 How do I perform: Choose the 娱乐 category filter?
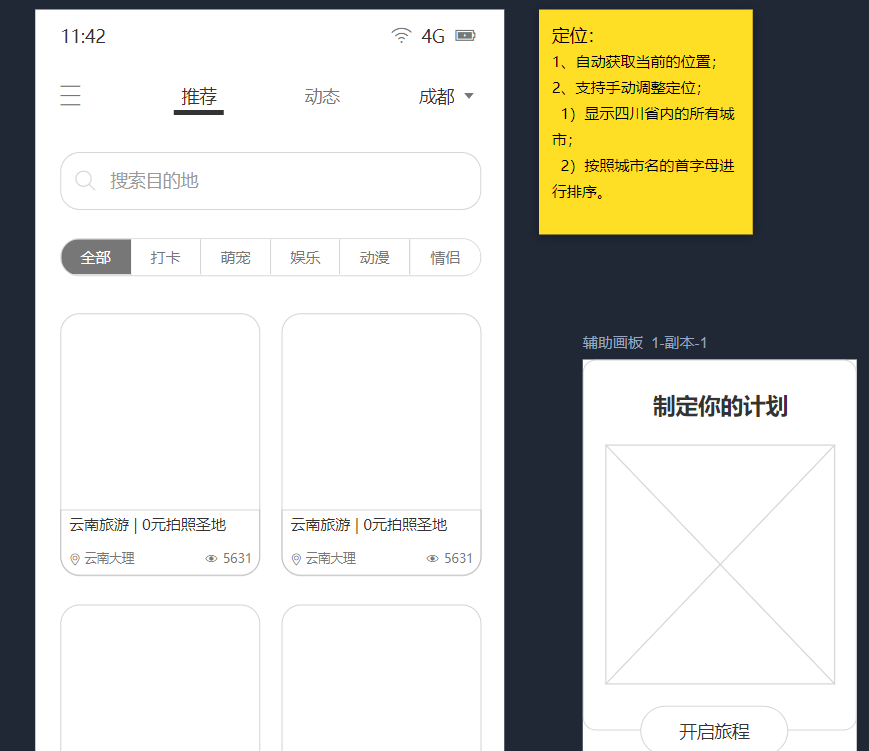305,257
